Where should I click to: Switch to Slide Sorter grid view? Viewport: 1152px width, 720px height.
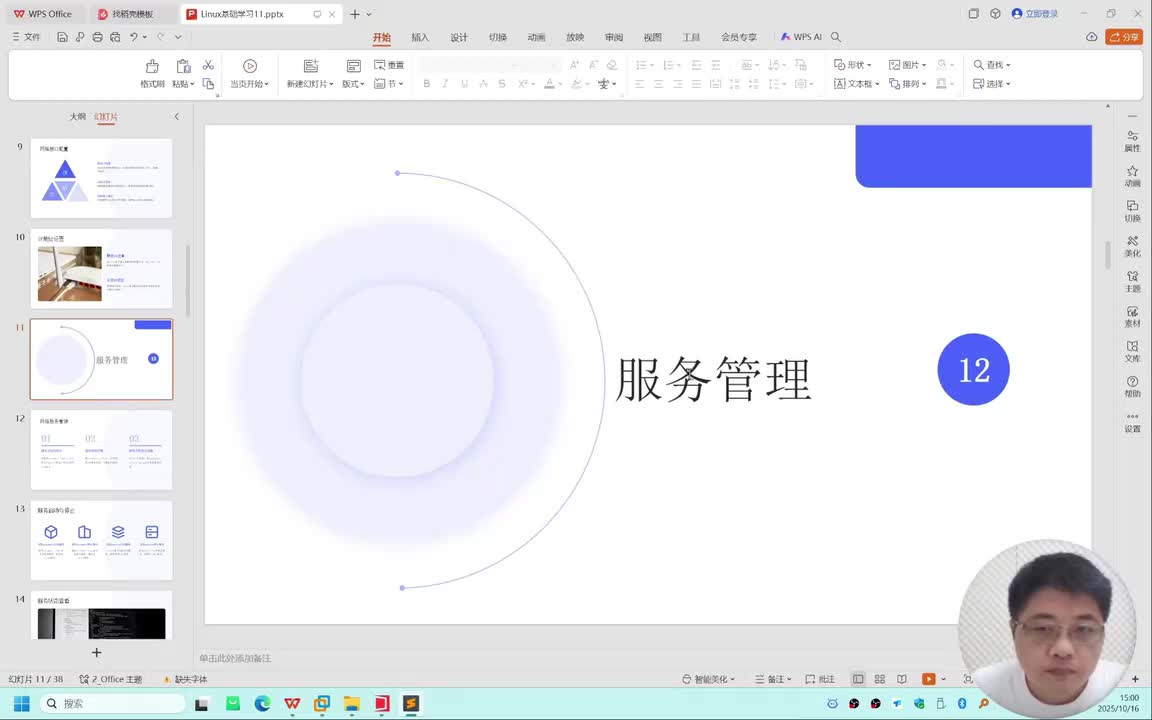(879, 679)
